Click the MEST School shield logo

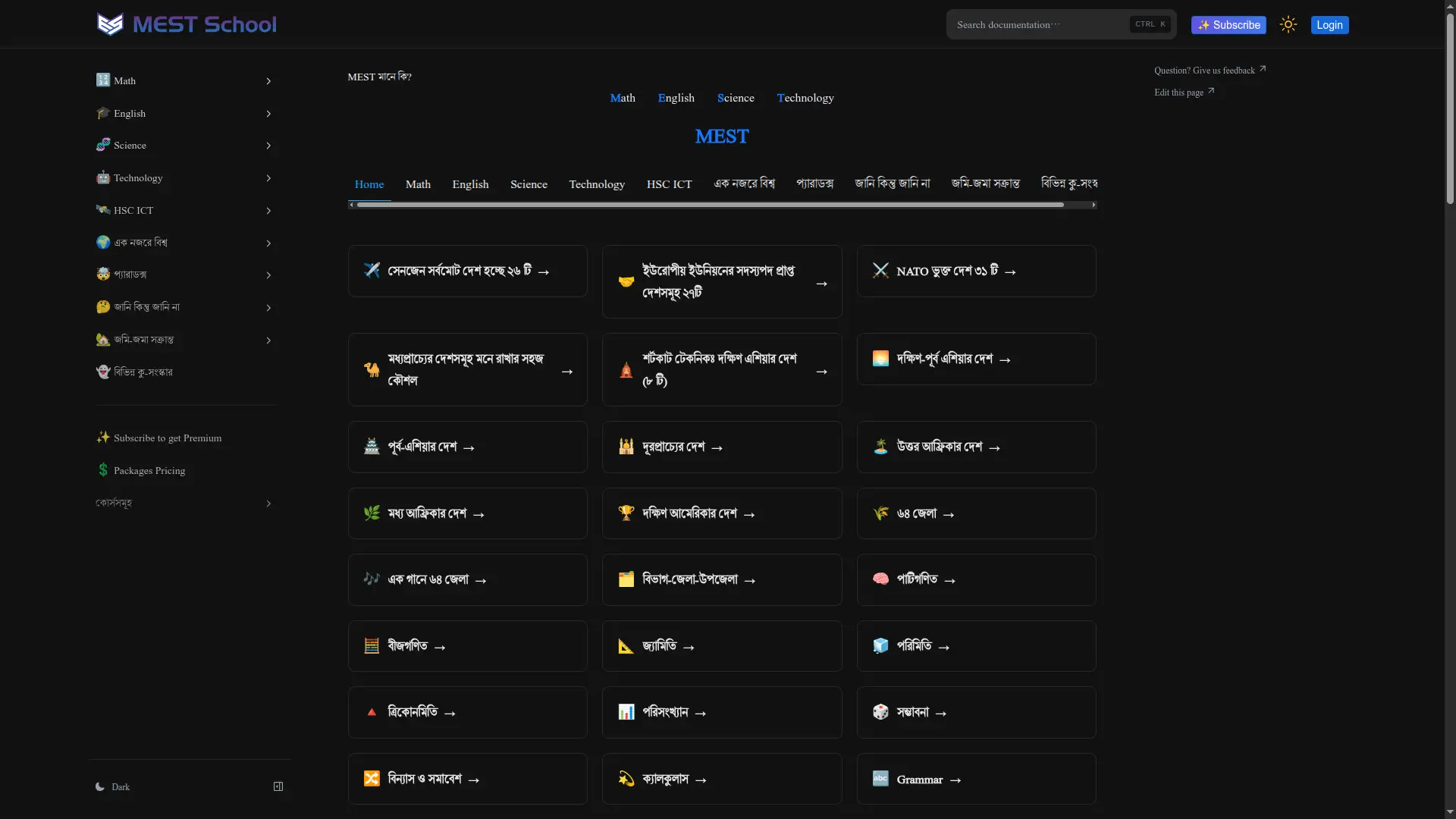tap(110, 24)
